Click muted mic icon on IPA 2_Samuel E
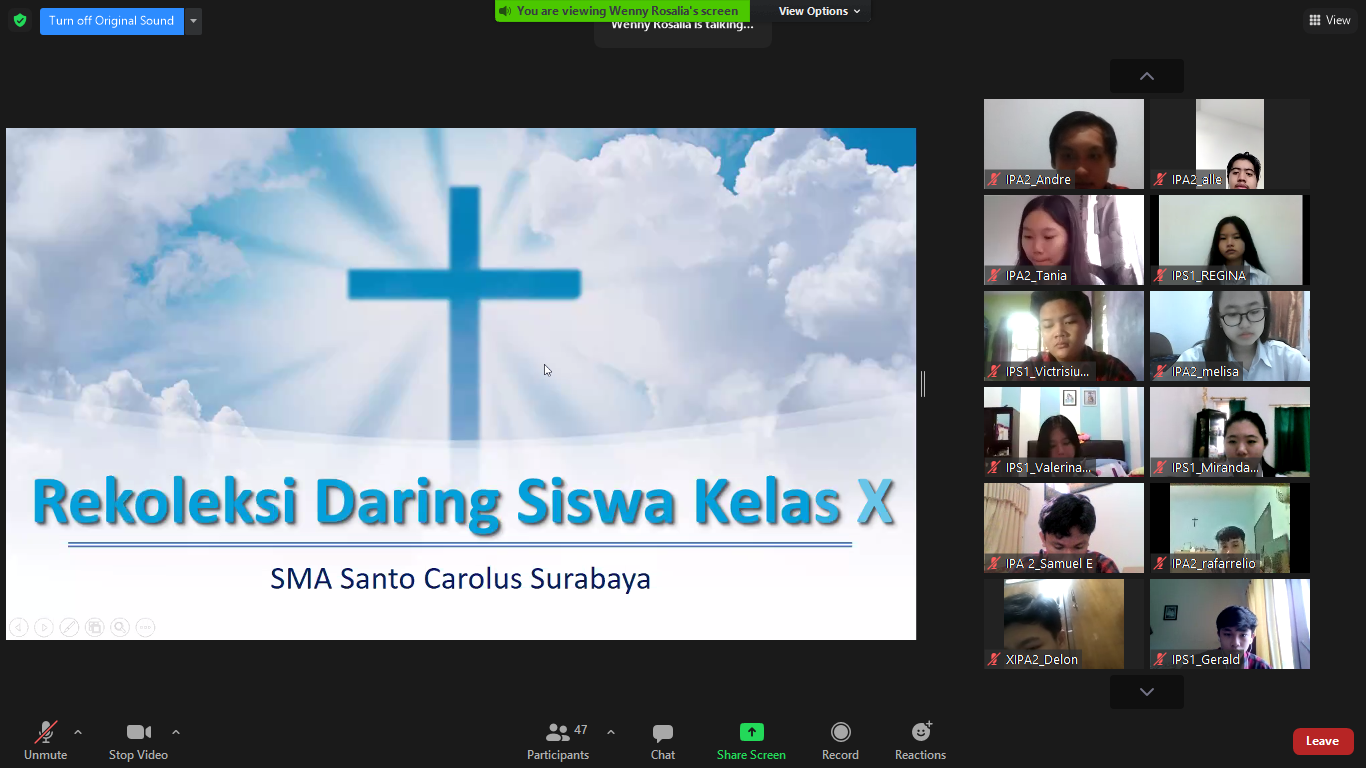Screen dimensions: 1366x768 [995, 564]
